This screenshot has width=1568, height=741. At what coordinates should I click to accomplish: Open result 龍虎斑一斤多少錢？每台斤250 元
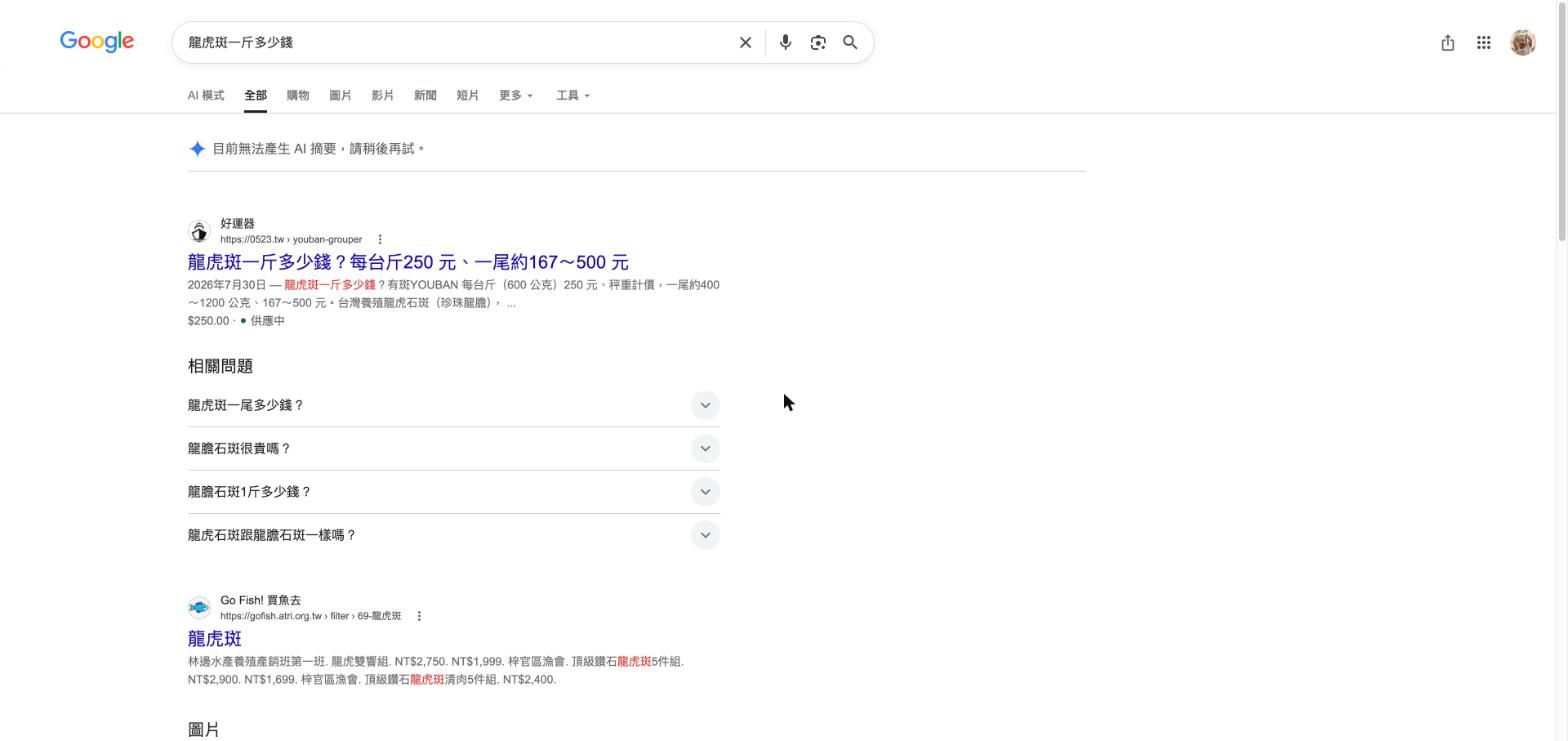click(408, 262)
